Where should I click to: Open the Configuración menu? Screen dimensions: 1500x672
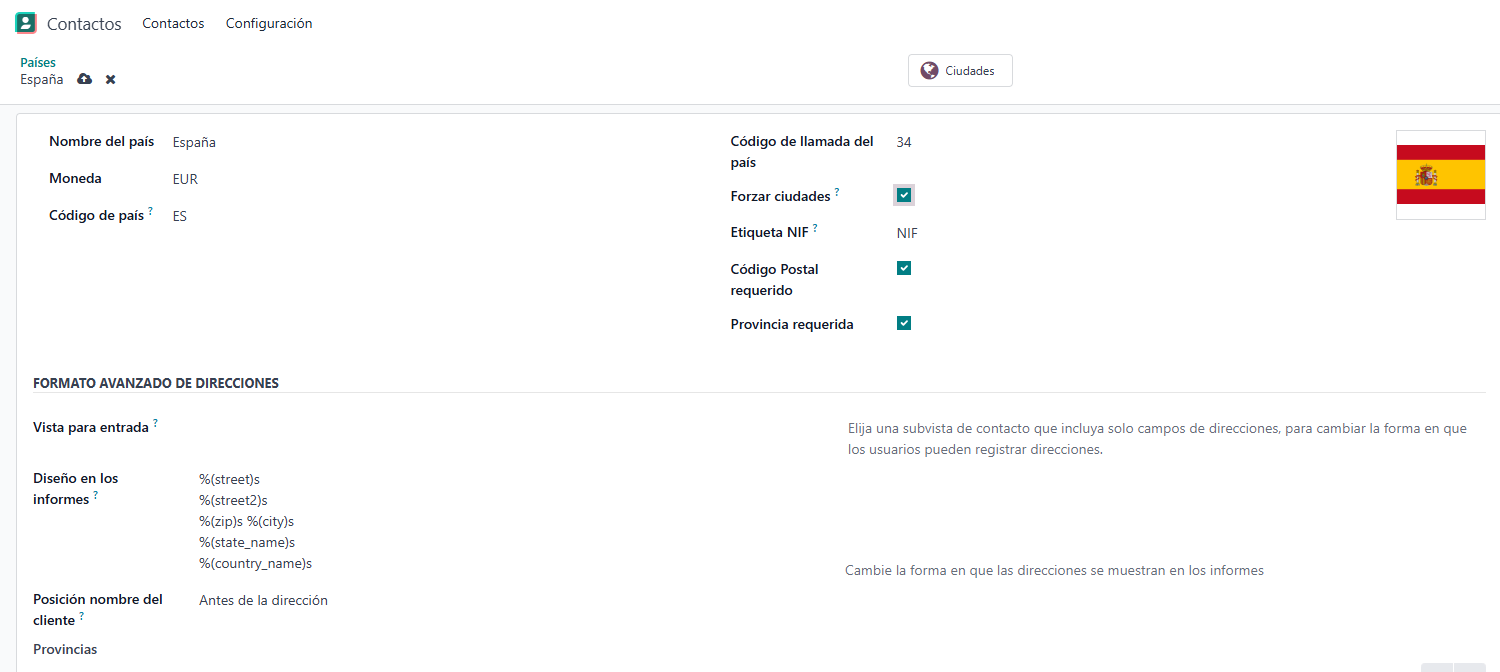click(x=269, y=23)
